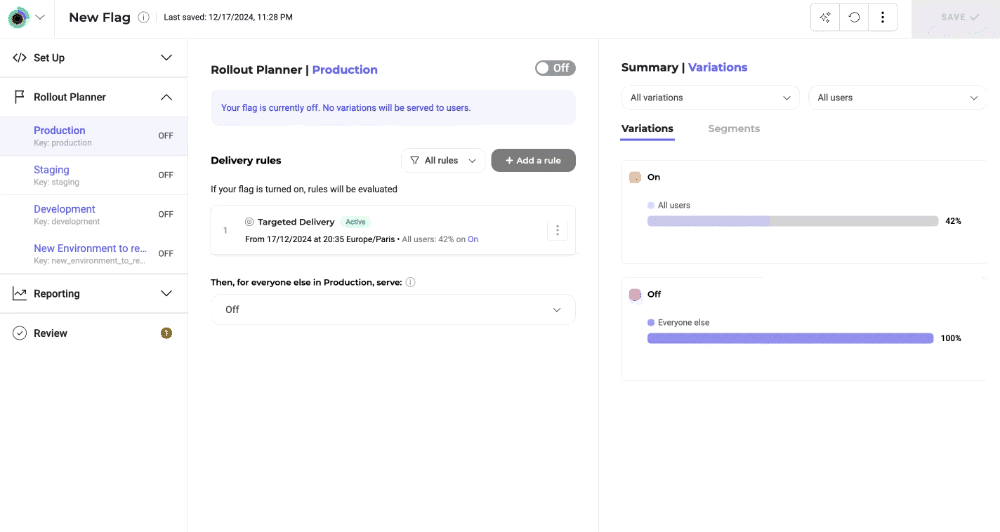
Task: Open the All variations dropdown
Action: (710, 98)
